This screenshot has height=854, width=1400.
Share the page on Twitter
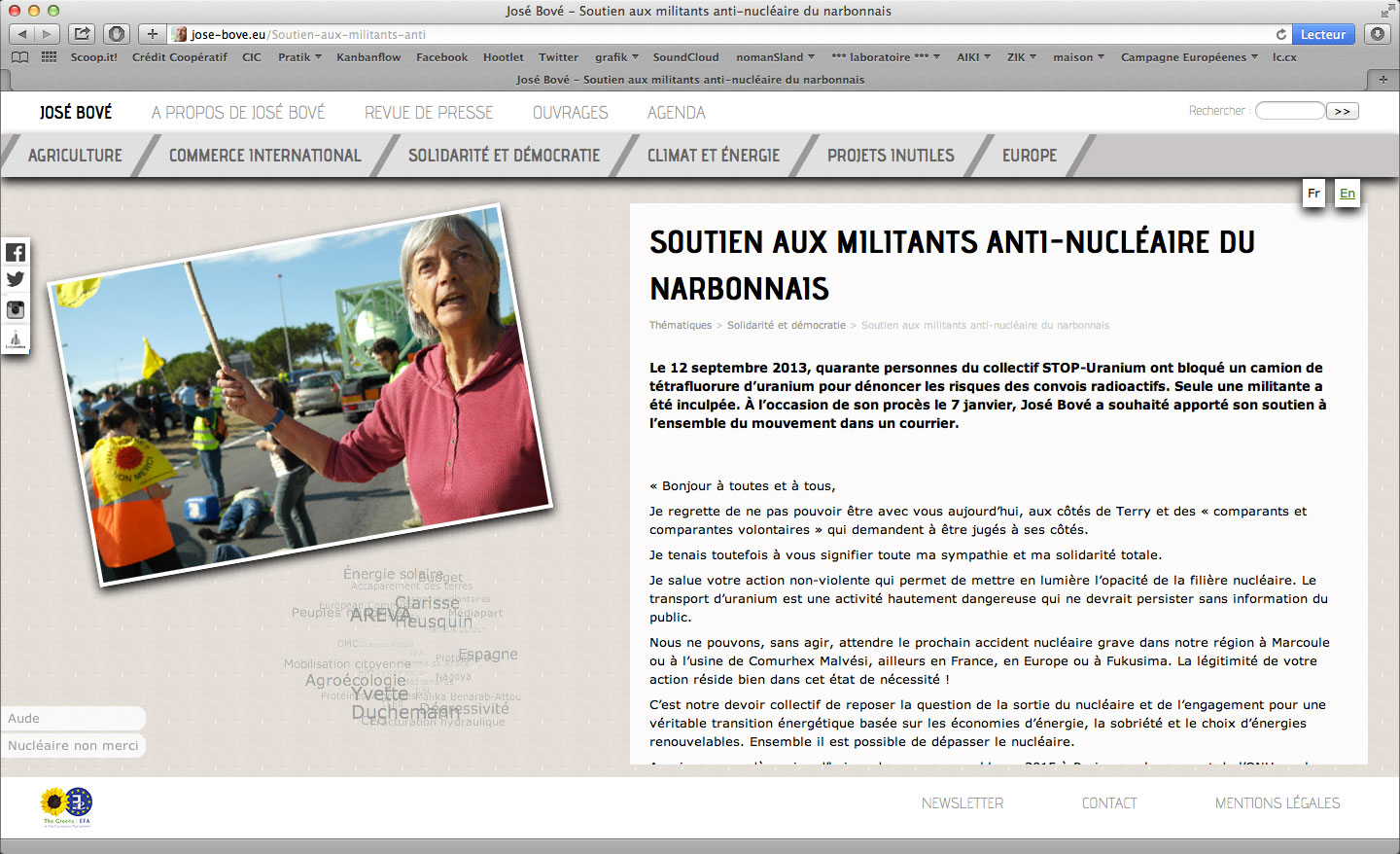[x=16, y=280]
